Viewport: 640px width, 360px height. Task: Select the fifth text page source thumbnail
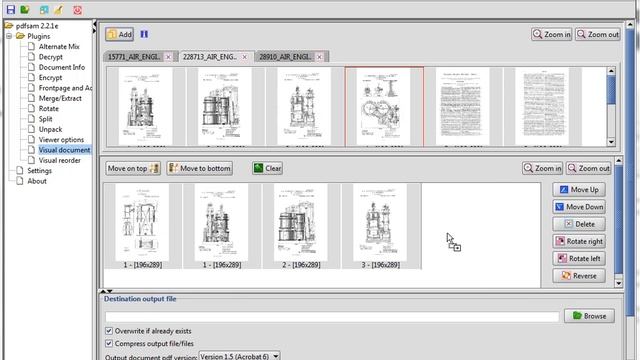tap(462, 107)
